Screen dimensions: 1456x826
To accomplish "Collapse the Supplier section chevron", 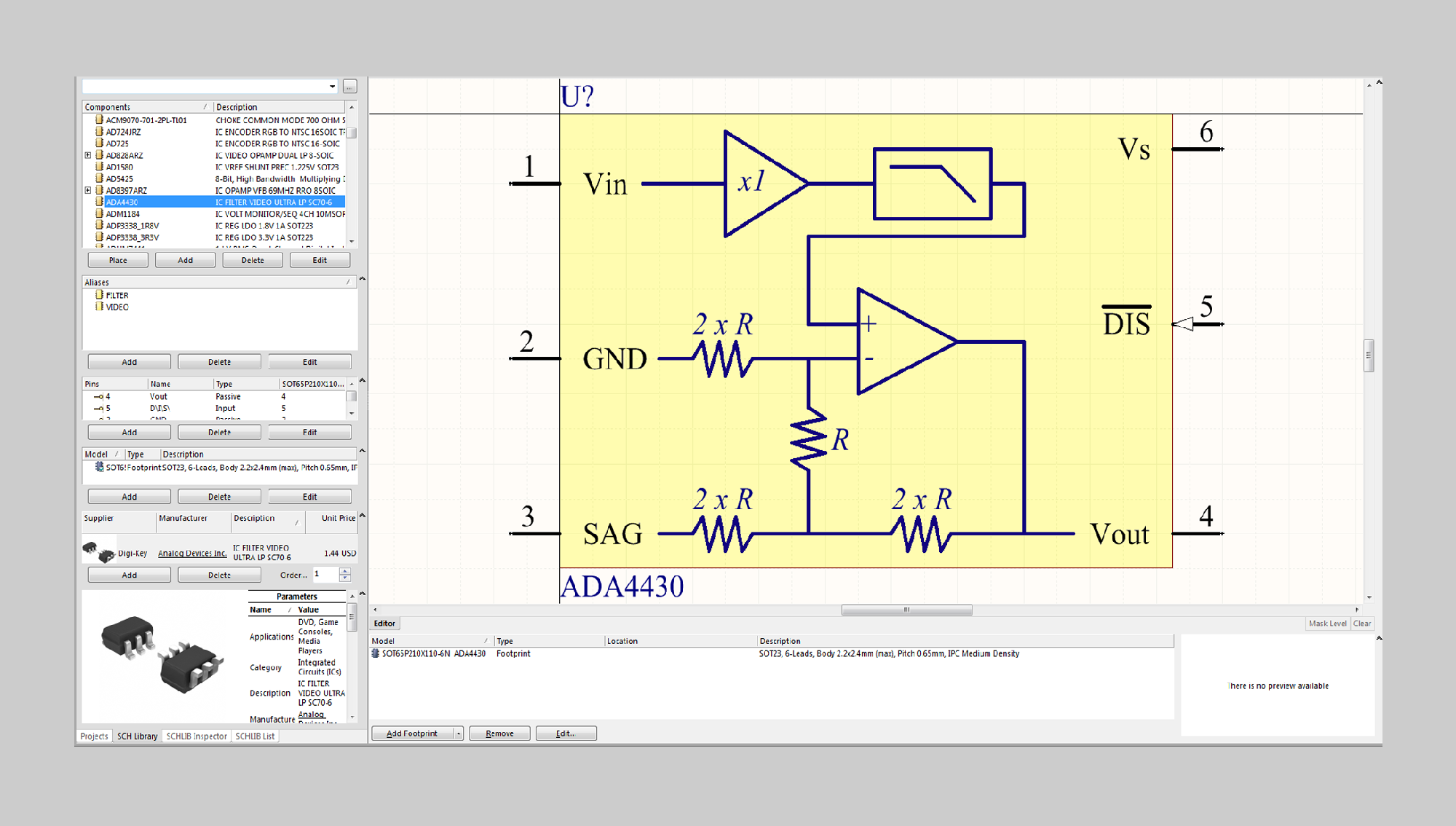I will [362, 516].
